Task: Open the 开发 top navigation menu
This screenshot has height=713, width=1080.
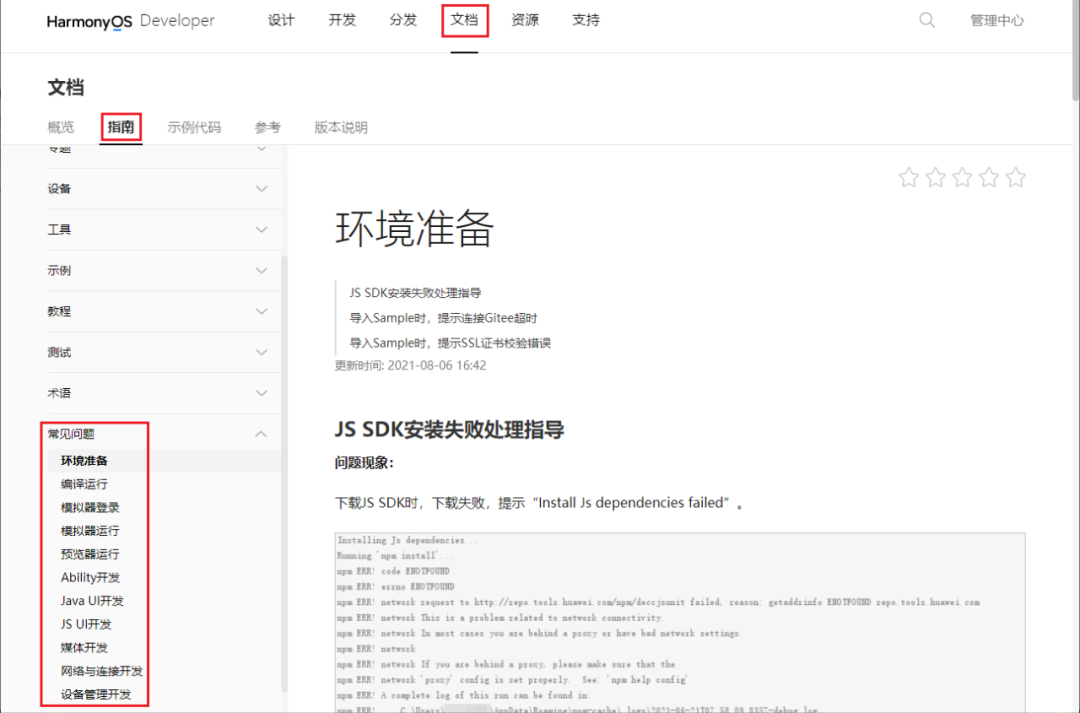Action: point(342,20)
